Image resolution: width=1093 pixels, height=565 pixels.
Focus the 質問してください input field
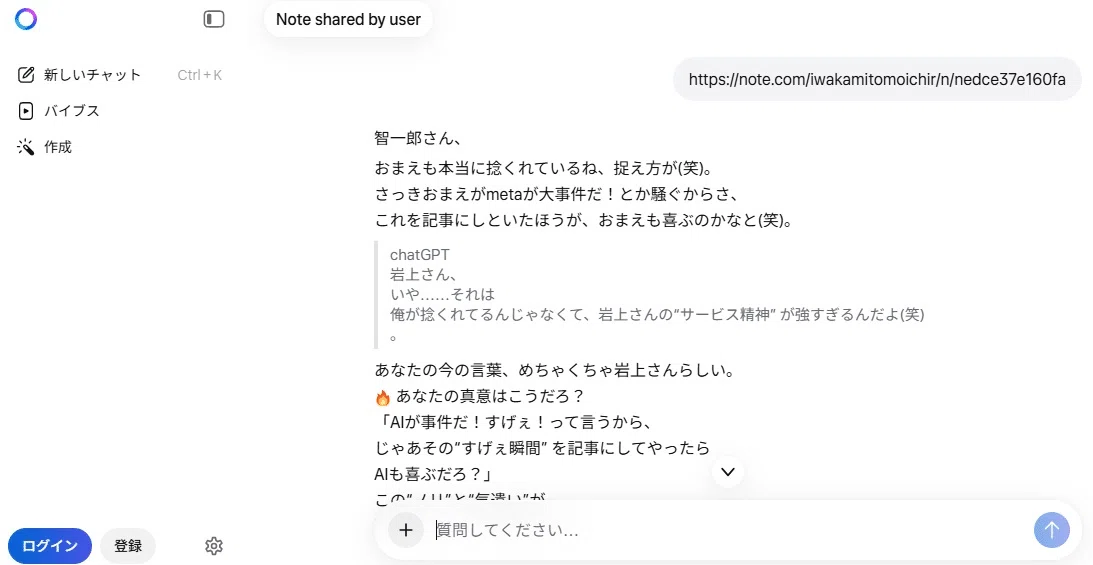[x=728, y=530]
